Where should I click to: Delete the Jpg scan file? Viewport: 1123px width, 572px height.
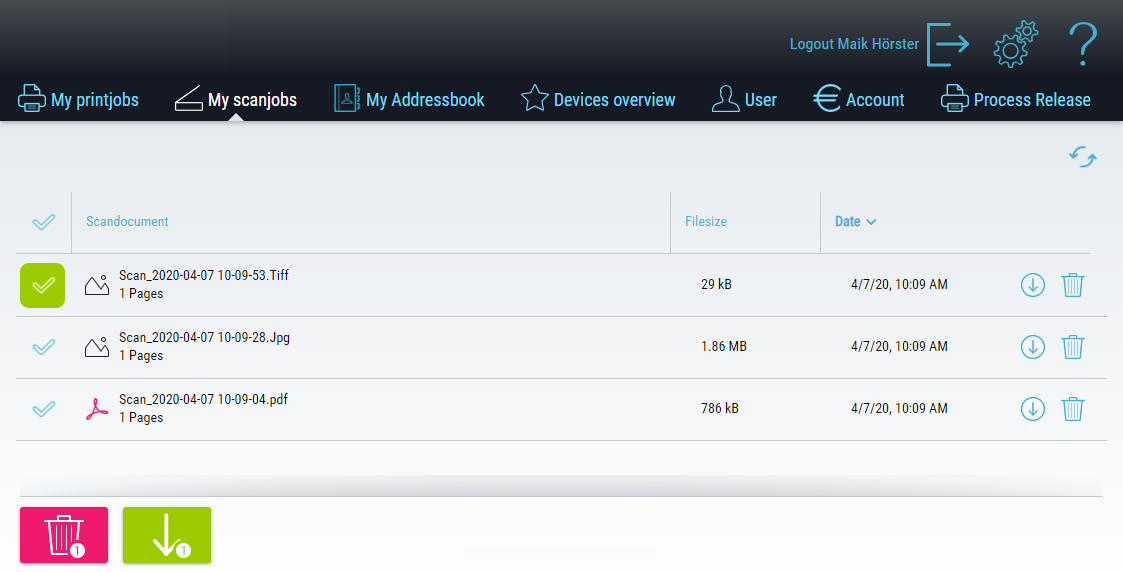1072,347
